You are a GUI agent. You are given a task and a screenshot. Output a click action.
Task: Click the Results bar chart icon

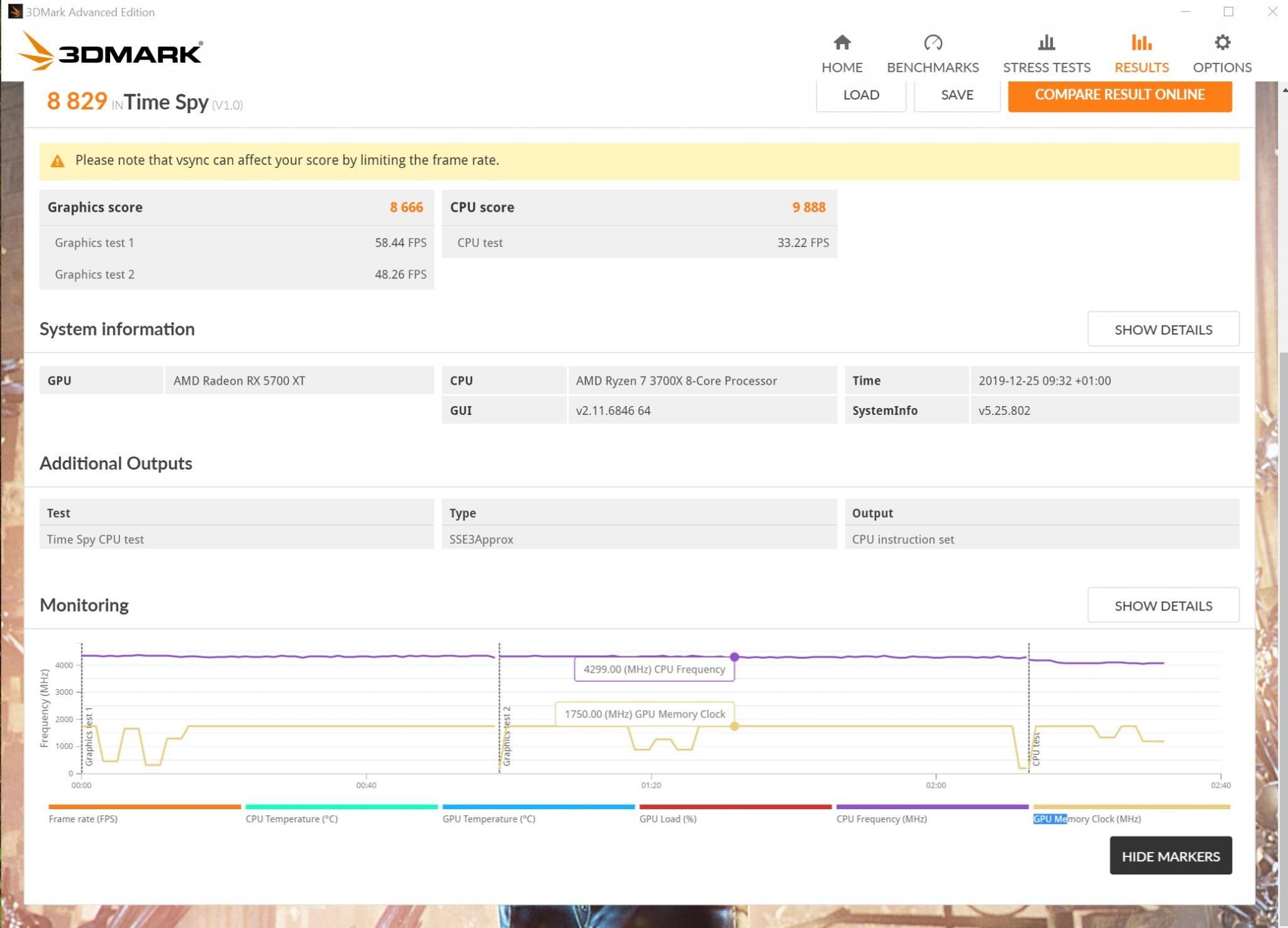[x=1141, y=43]
